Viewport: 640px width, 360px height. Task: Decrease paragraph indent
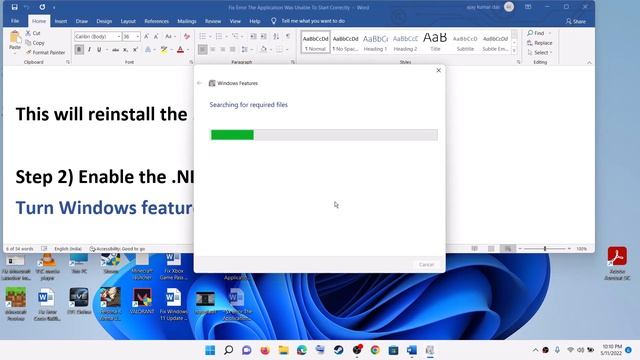(x=253, y=36)
